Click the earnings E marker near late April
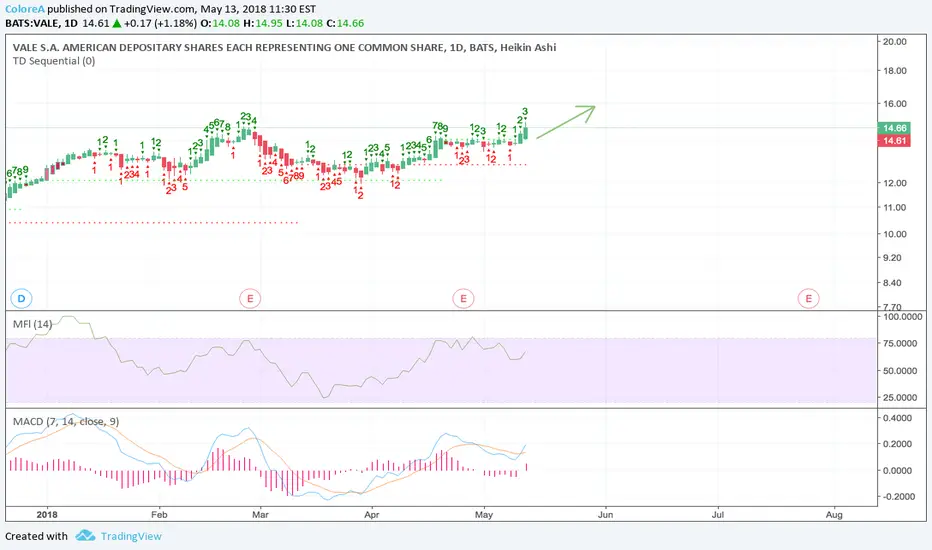The width and height of the screenshot is (932, 550). click(463, 298)
